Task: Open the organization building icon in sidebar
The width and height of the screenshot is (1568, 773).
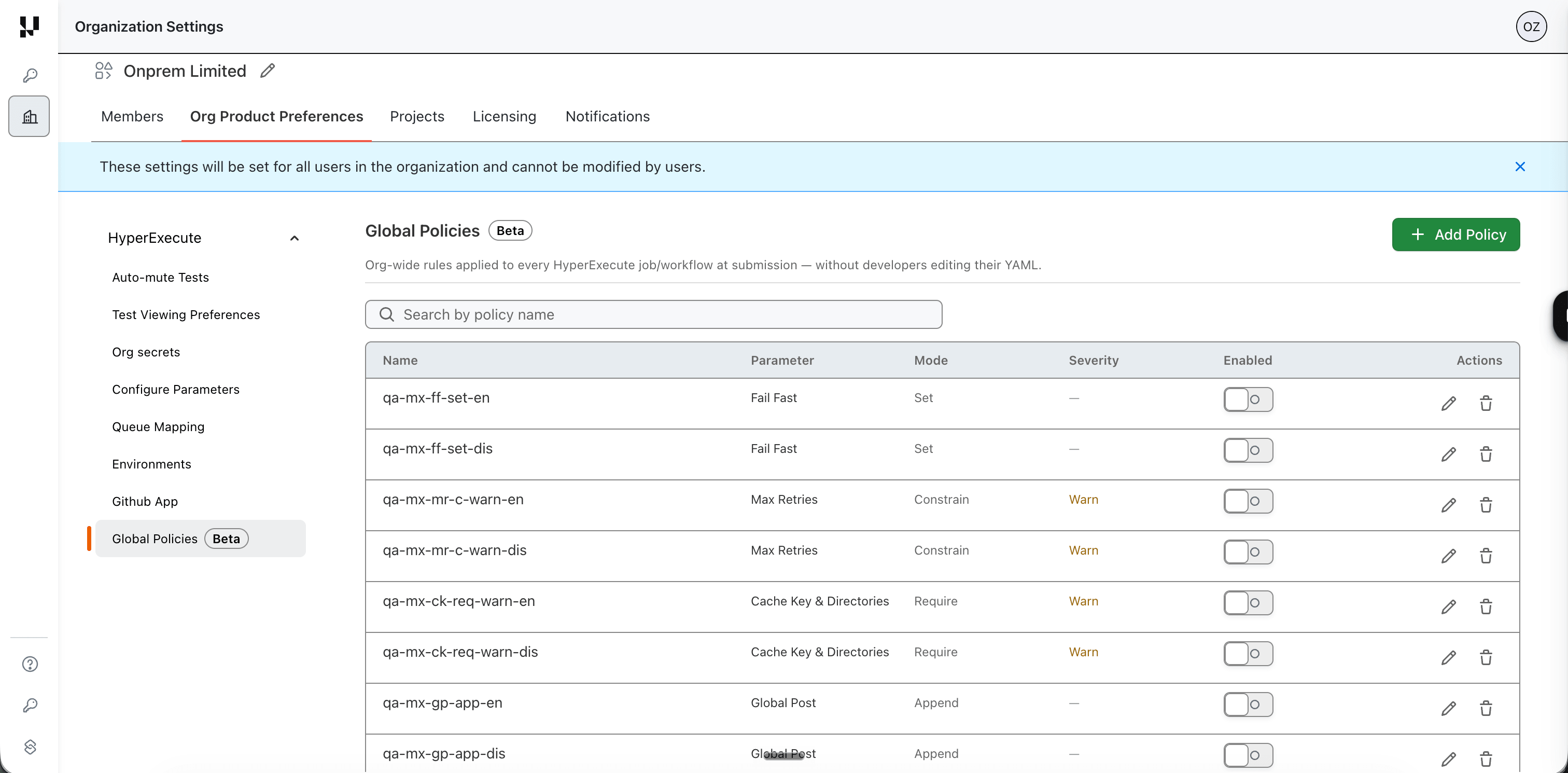Action: click(x=29, y=116)
